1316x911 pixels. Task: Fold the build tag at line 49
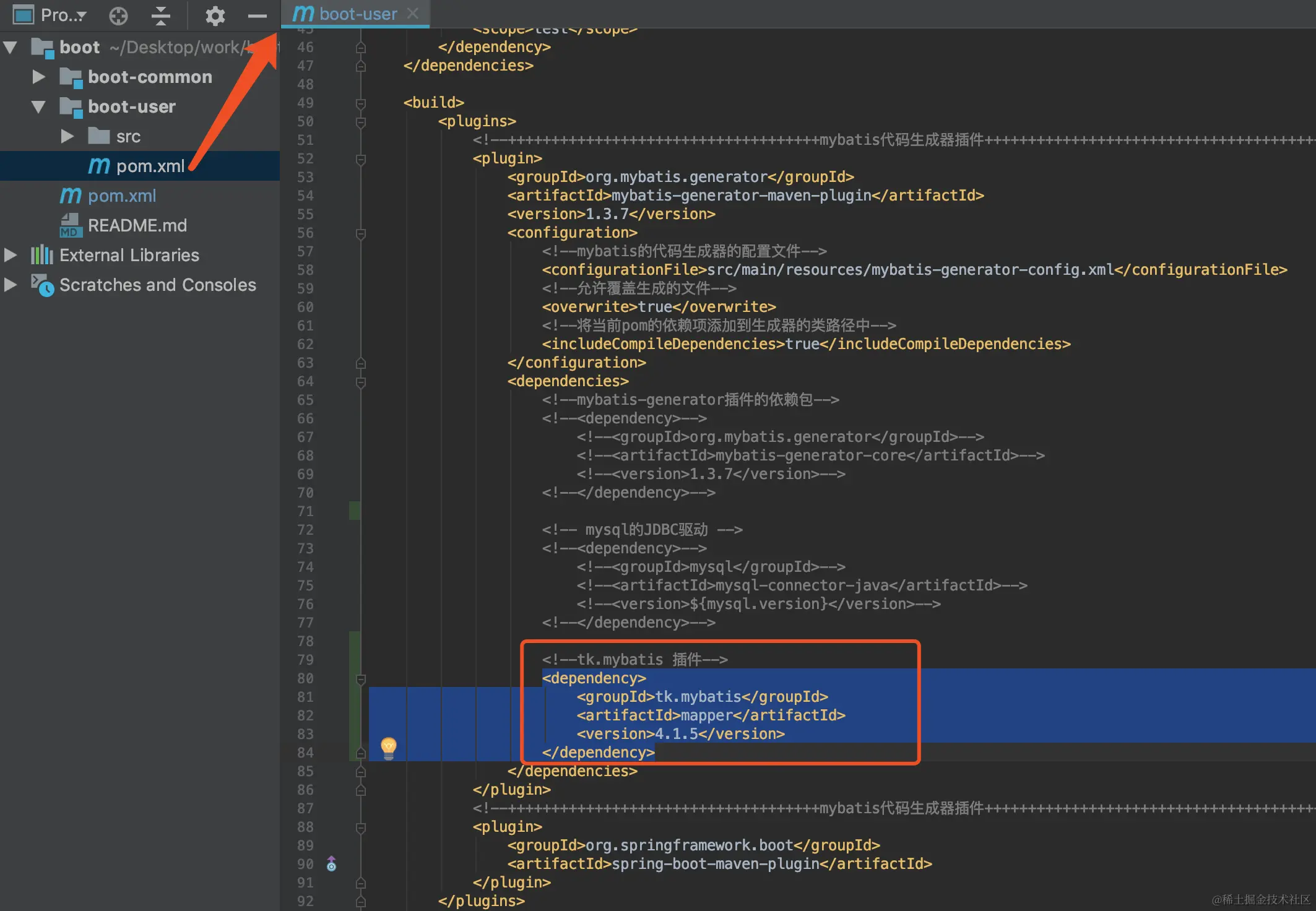coord(361,103)
